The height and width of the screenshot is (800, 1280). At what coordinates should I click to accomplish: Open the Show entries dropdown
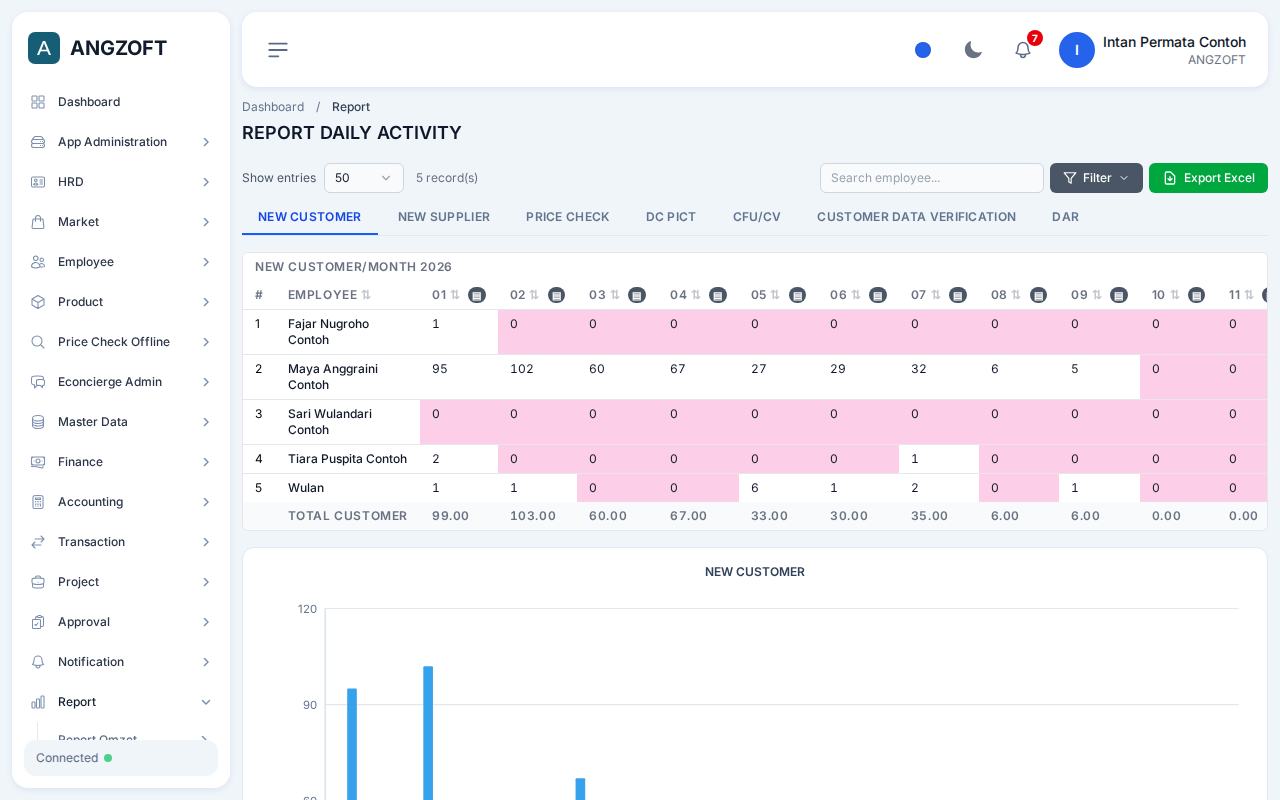tap(364, 178)
